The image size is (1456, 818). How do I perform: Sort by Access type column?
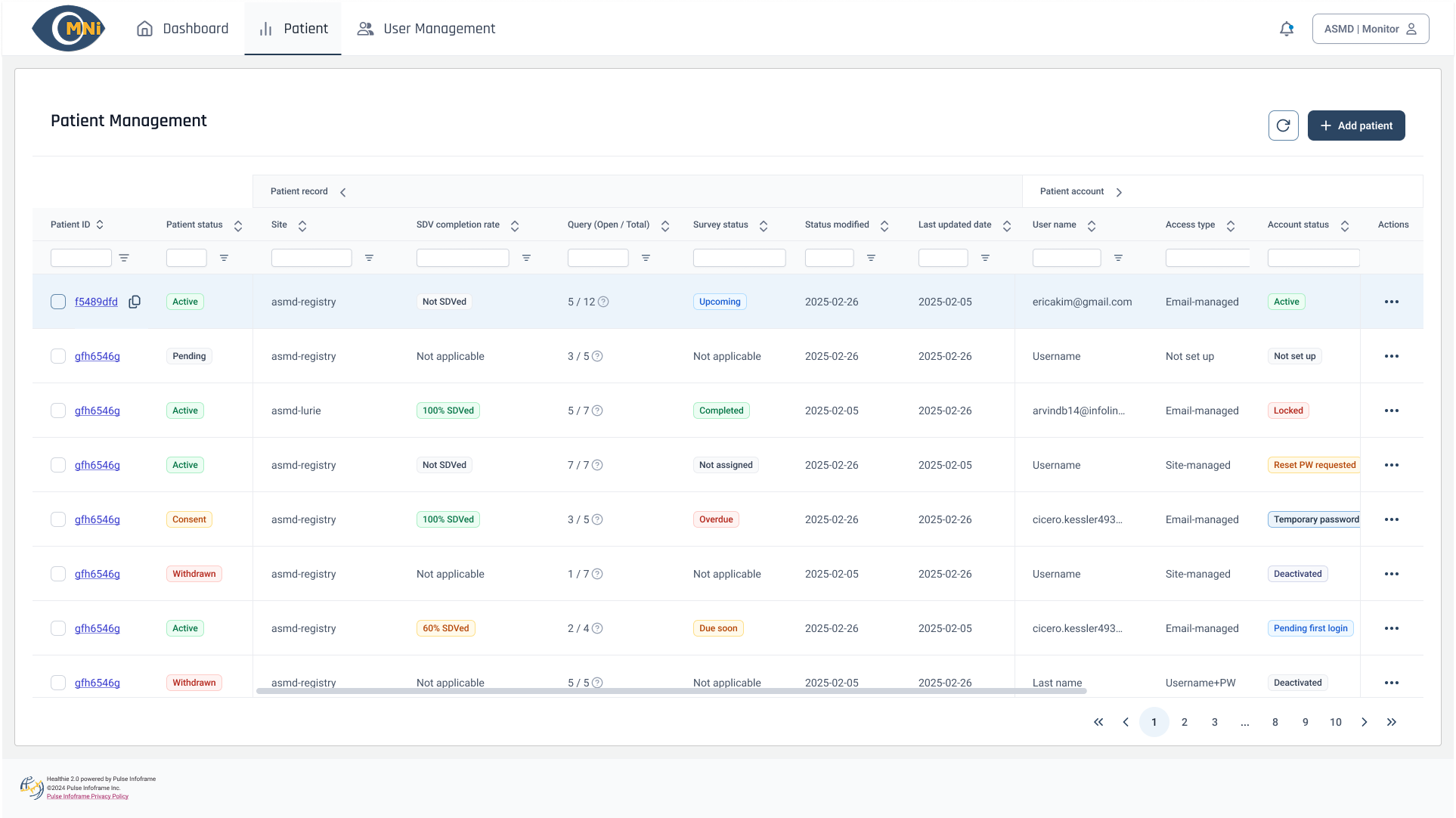(x=1231, y=225)
